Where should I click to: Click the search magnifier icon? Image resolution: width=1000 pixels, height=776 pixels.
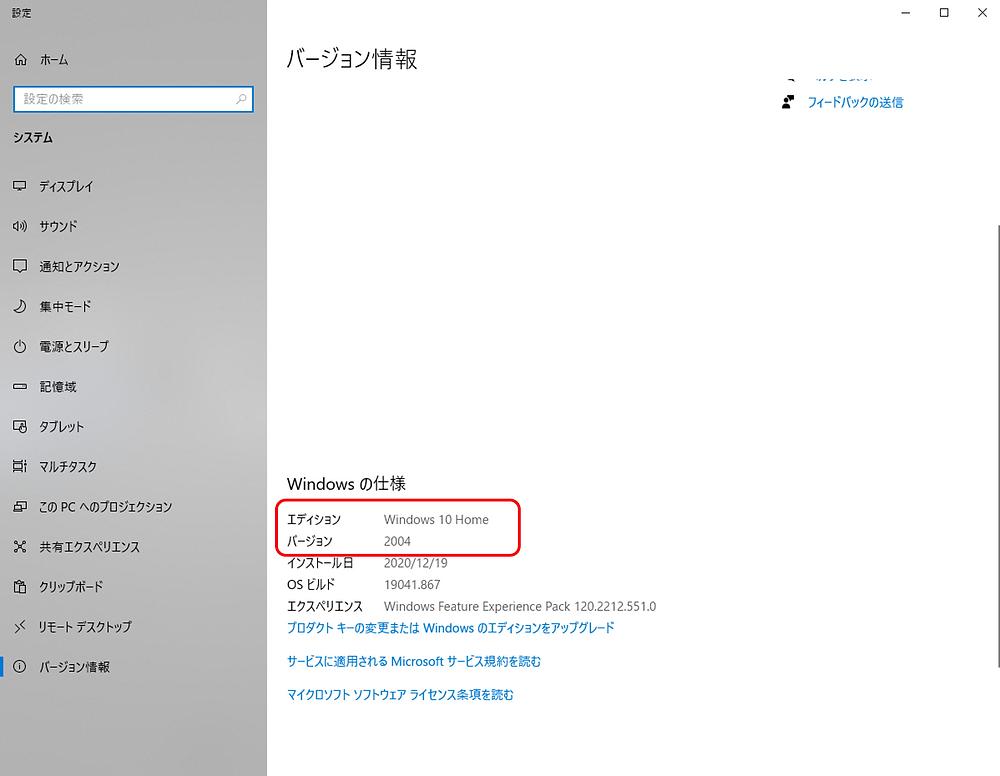click(241, 99)
